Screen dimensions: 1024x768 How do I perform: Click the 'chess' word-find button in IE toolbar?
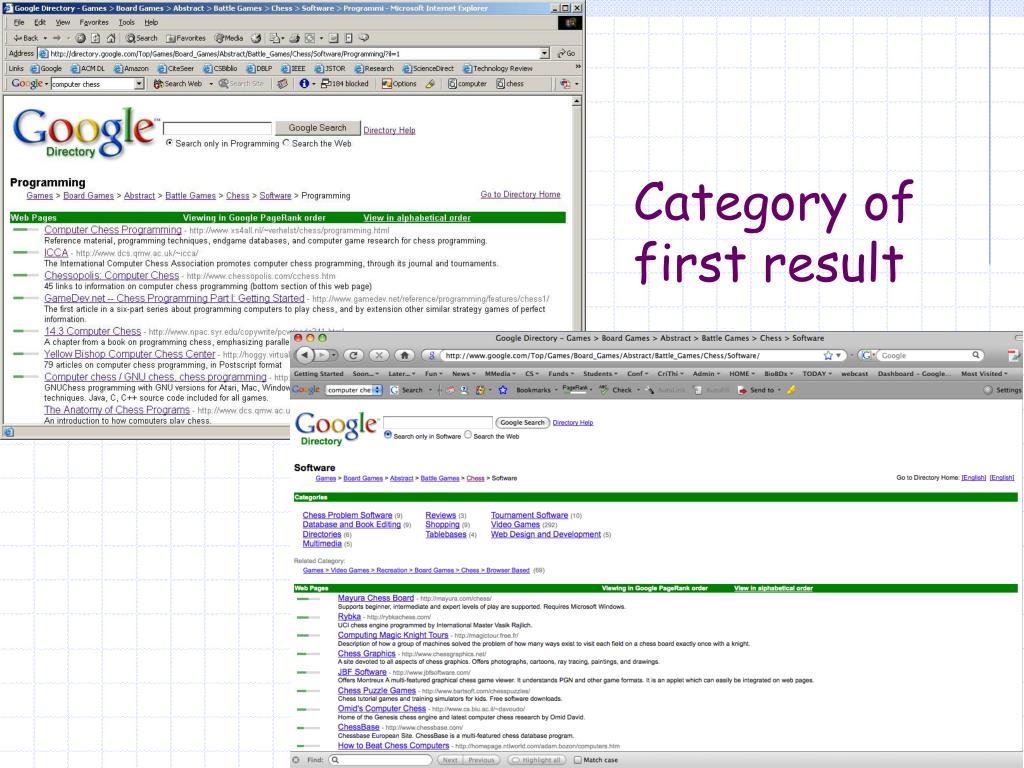pyautogui.click(x=510, y=84)
